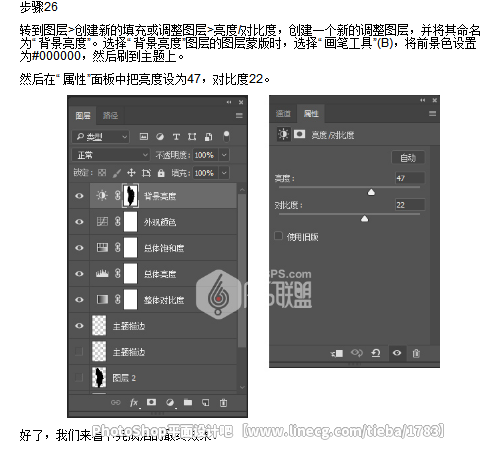Image resolution: width=500 pixels, height=450 pixels.
Task: Hide the 总体饱和度 layer
Action: pyautogui.click(x=79, y=248)
